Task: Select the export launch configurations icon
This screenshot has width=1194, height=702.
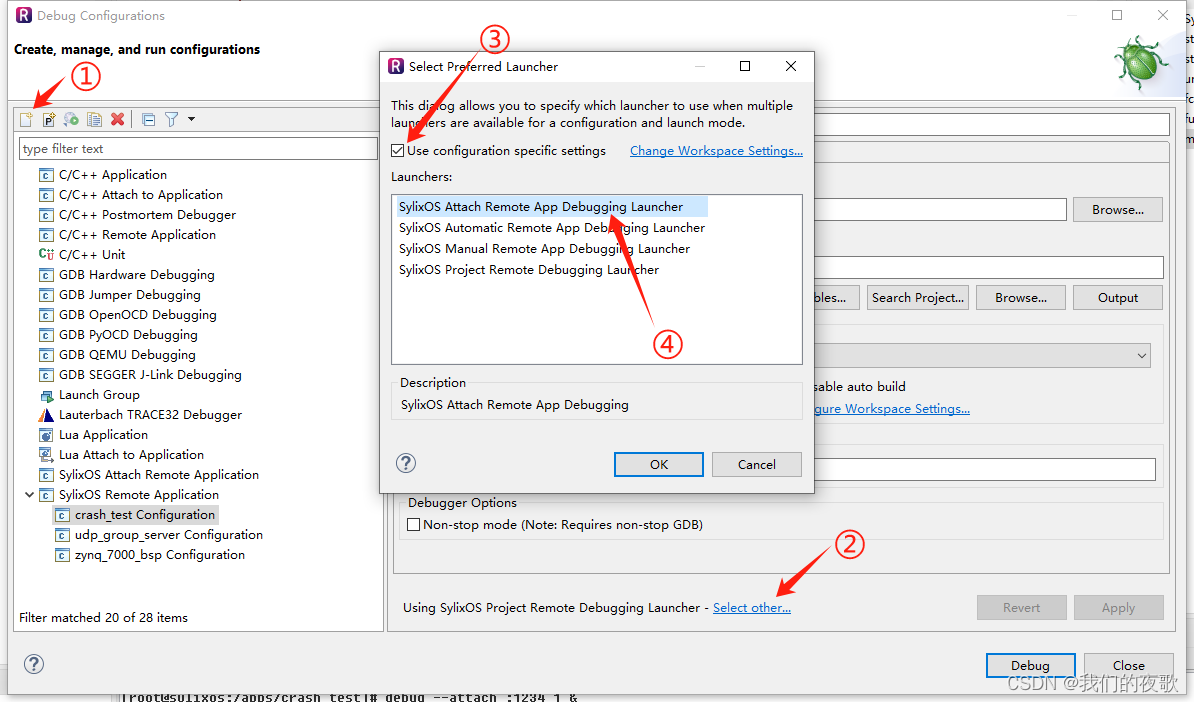Action: point(70,119)
